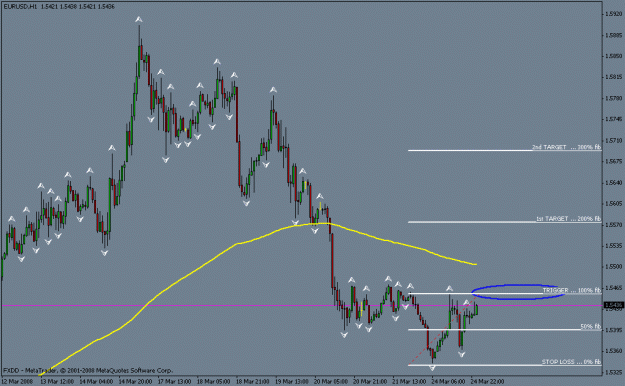The width and height of the screenshot is (625, 386).
Task: Click the 1.5885 price axis label
Action: (613, 35)
